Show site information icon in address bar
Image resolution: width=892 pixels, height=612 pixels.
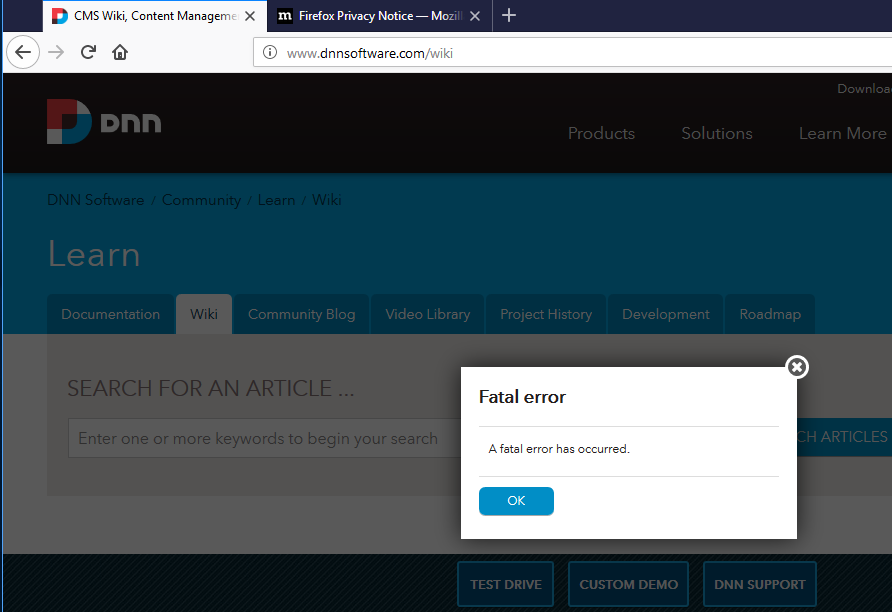point(270,53)
